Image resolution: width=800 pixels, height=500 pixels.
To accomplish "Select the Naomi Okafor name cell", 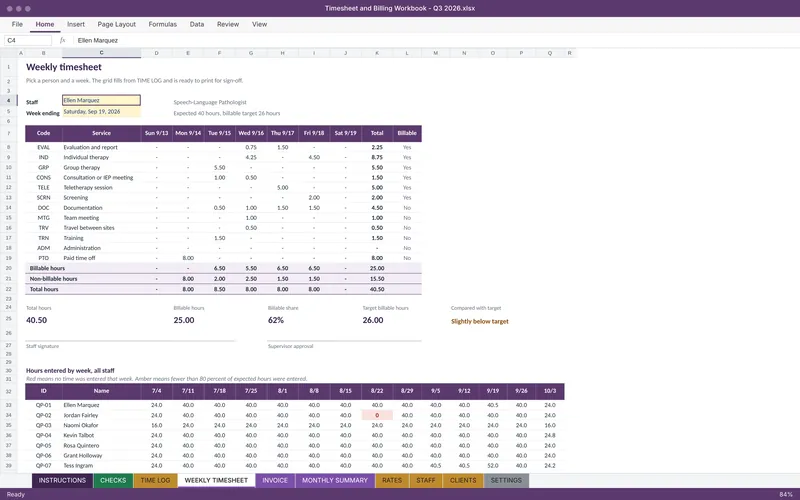I will [x=101, y=426].
